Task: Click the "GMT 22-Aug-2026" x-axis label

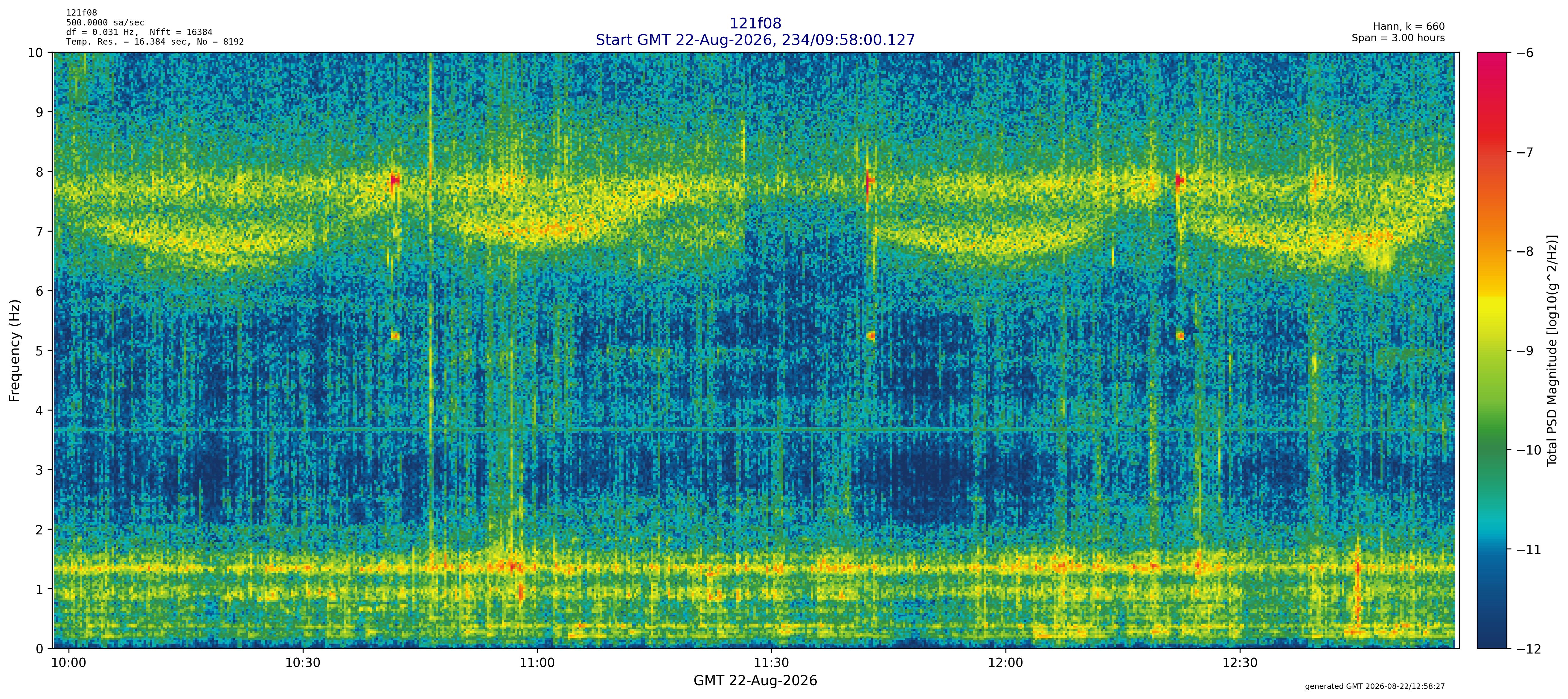Action: pyautogui.click(x=755, y=681)
